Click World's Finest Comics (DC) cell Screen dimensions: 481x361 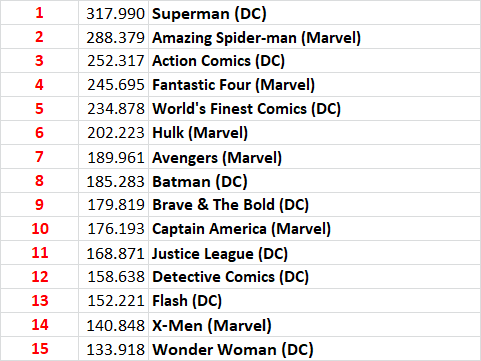[314, 109]
